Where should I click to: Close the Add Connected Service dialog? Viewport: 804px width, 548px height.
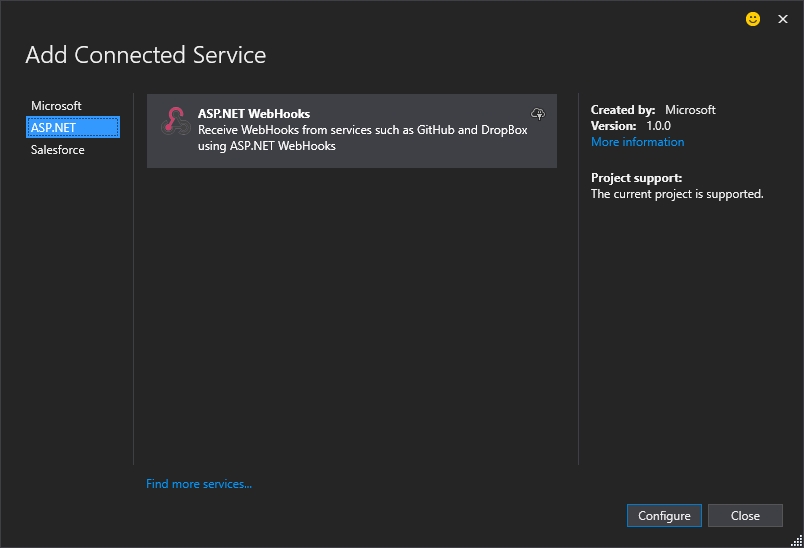[x=782, y=19]
